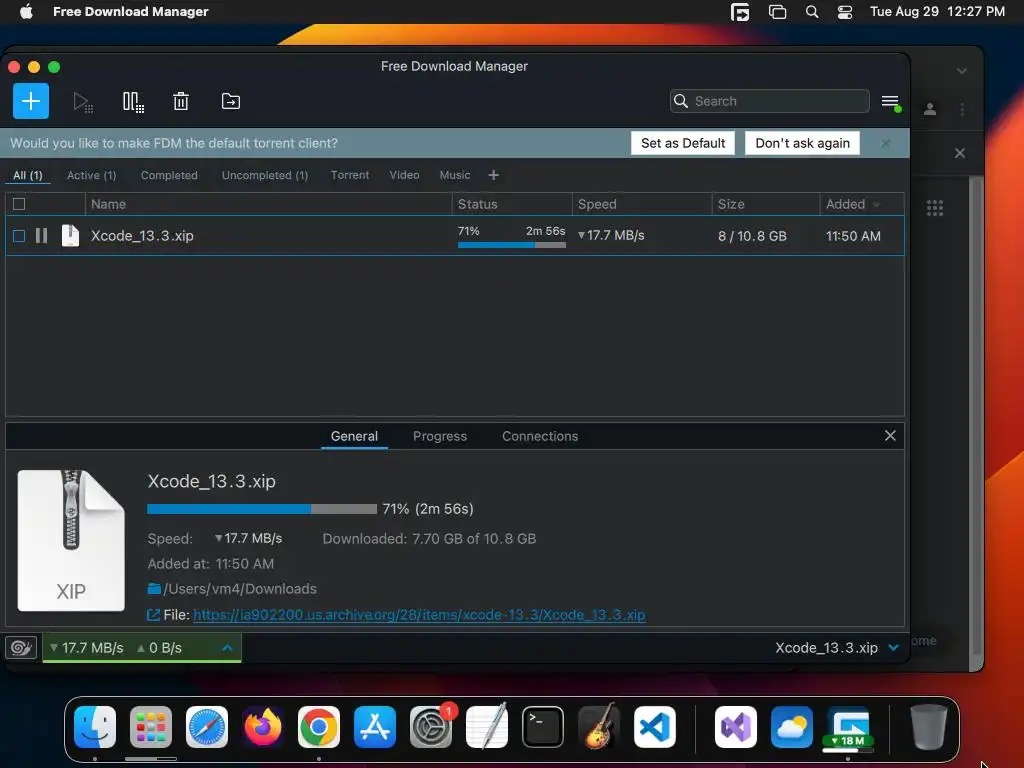
Task: Click the scrollbar in the background window
Action: 976,418
